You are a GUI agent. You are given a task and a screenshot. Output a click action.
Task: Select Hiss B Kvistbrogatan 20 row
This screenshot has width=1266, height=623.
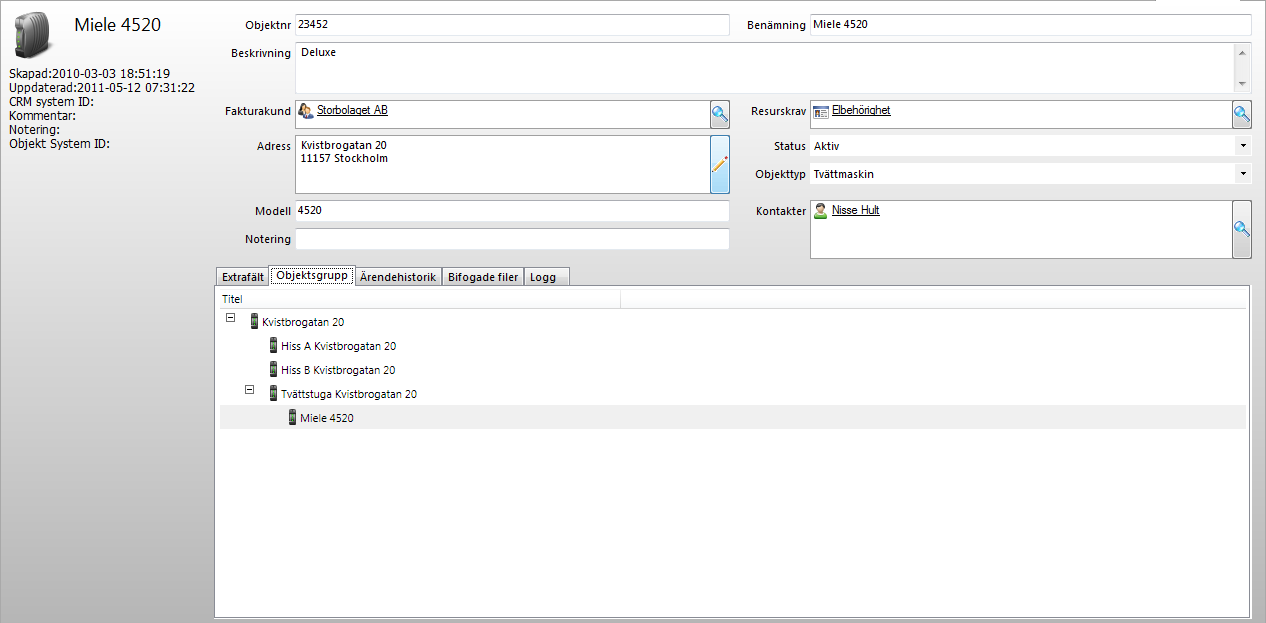(x=733, y=370)
